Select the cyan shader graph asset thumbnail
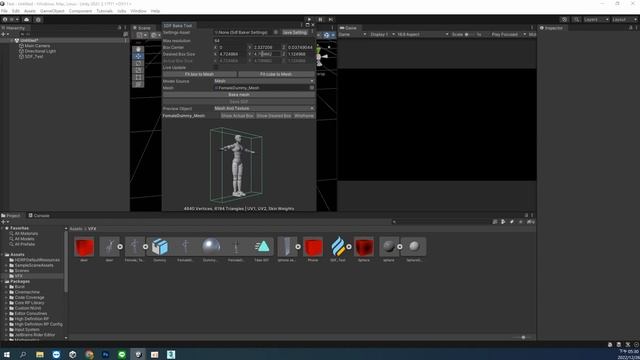This screenshot has width=640, height=360. [x=262, y=247]
